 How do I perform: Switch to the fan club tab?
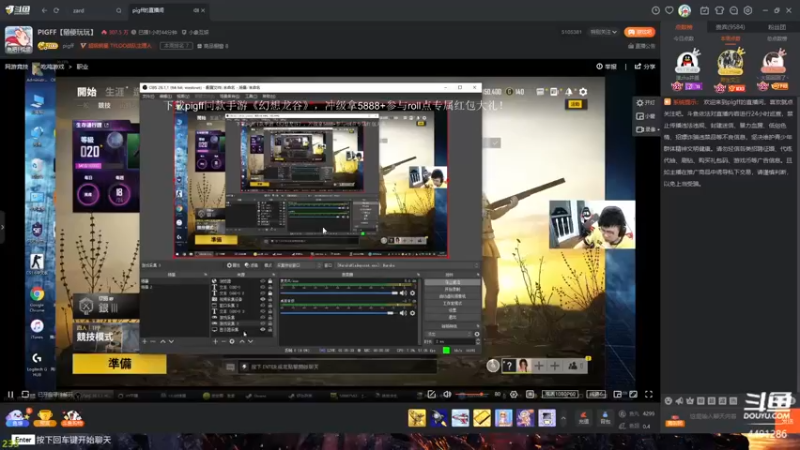777,27
